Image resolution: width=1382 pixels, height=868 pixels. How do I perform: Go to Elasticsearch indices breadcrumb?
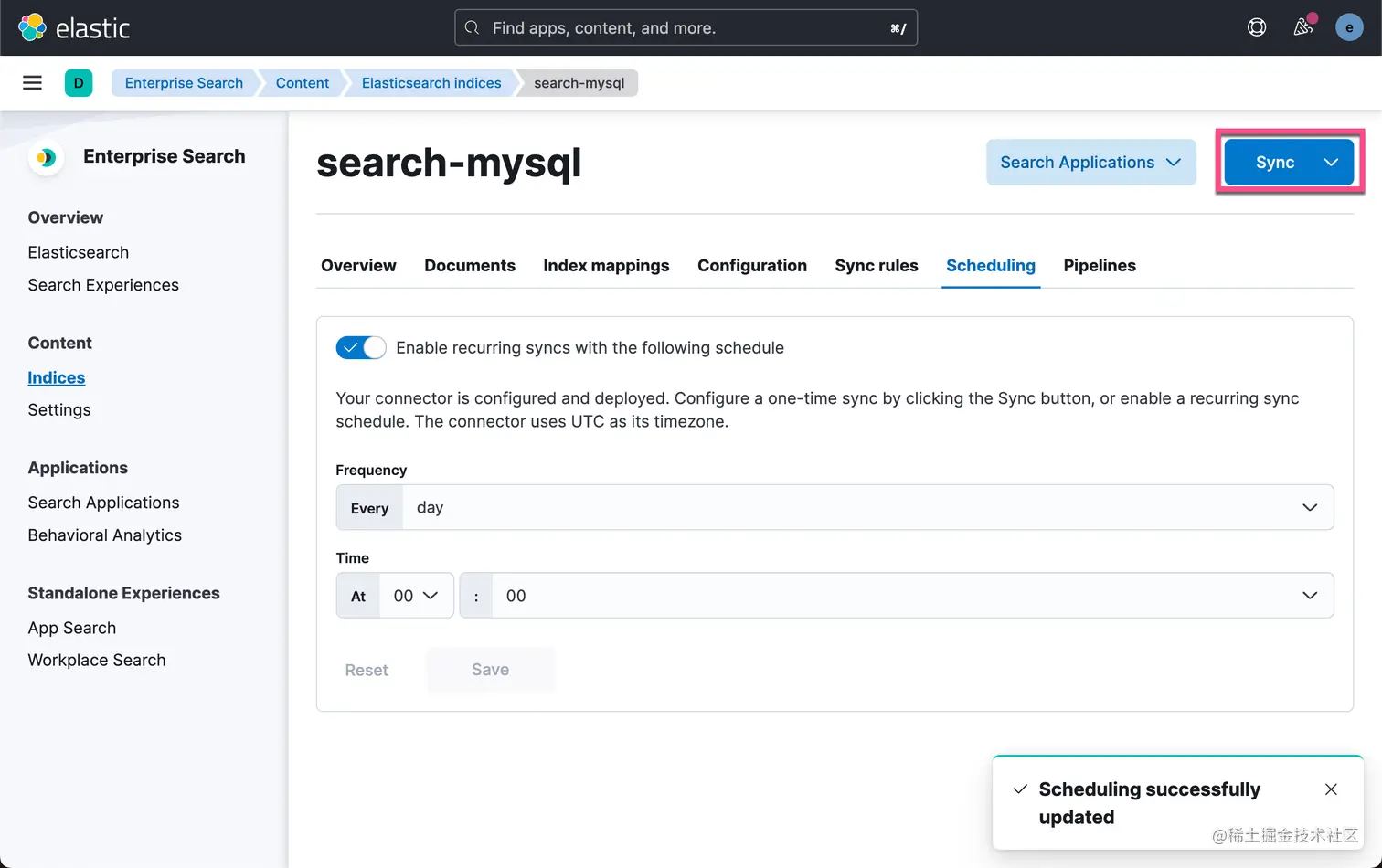(431, 83)
